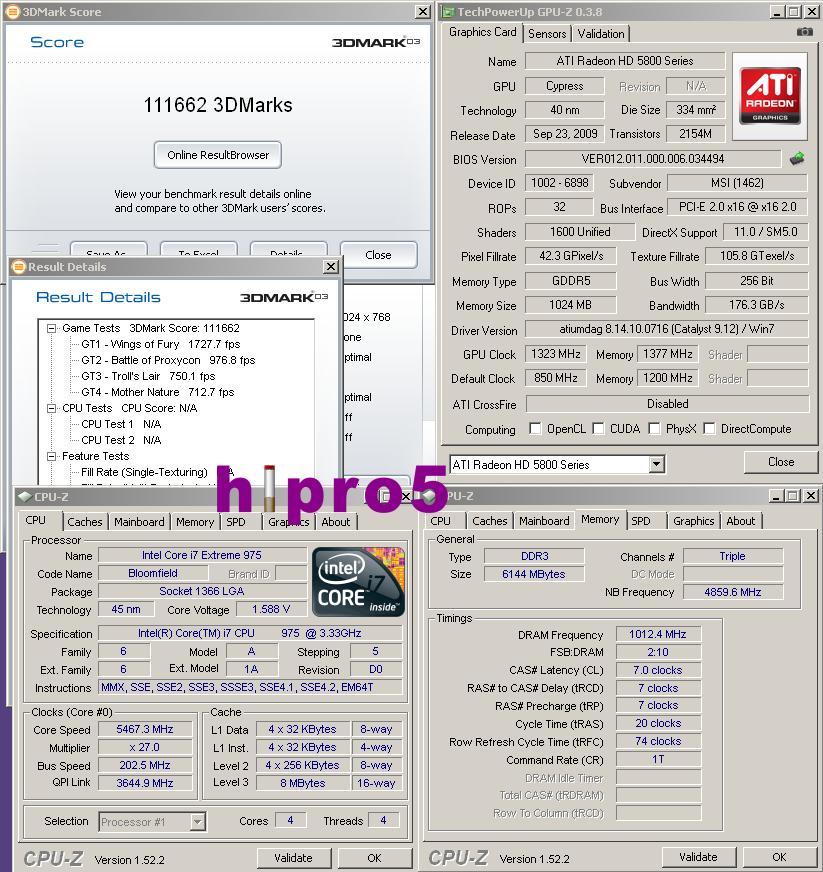Minimize the TechPowerUp GPU-Z window
The image size is (823, 872).
(777, 12)
